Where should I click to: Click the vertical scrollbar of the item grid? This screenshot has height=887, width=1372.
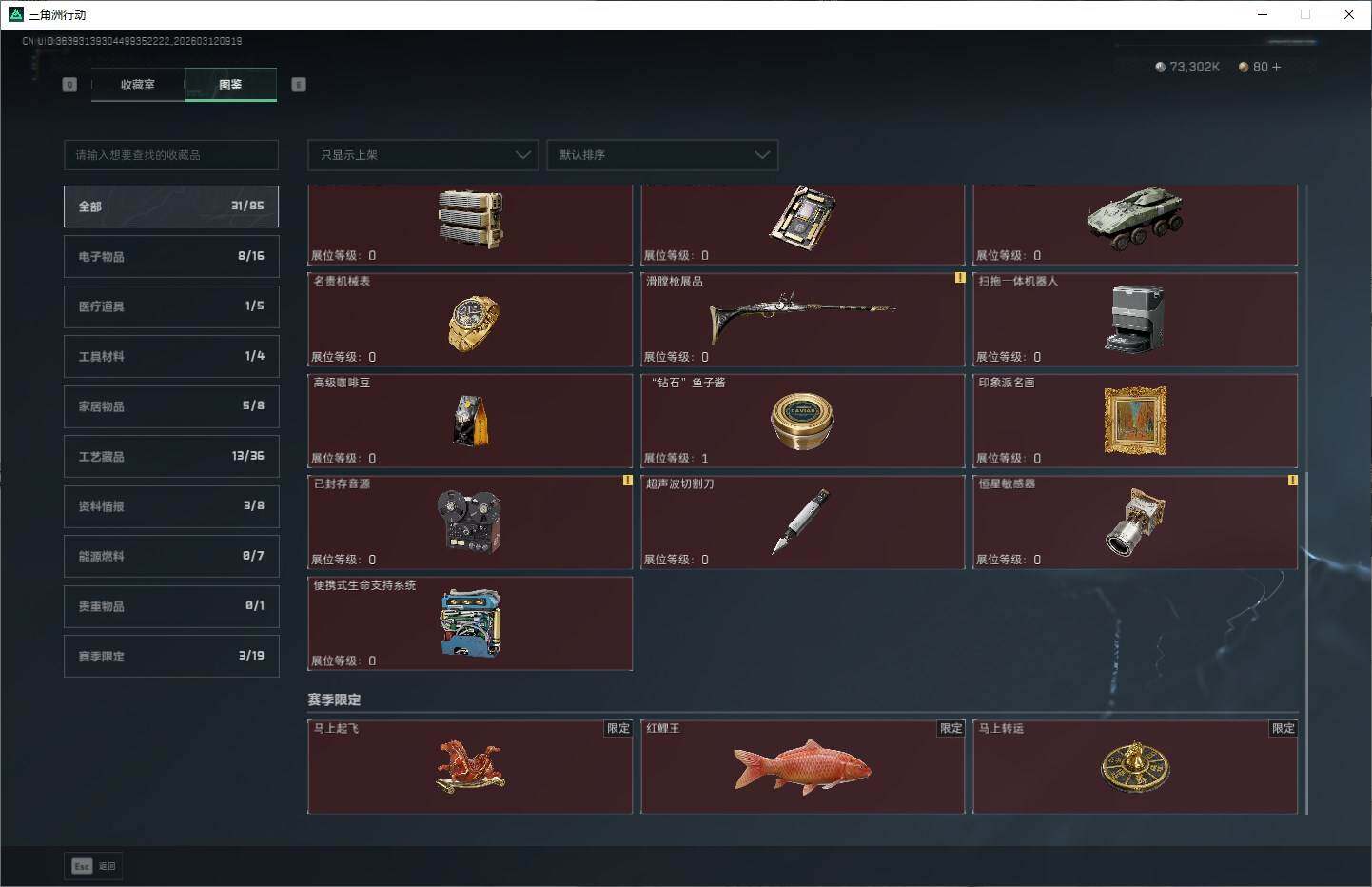1306,643
